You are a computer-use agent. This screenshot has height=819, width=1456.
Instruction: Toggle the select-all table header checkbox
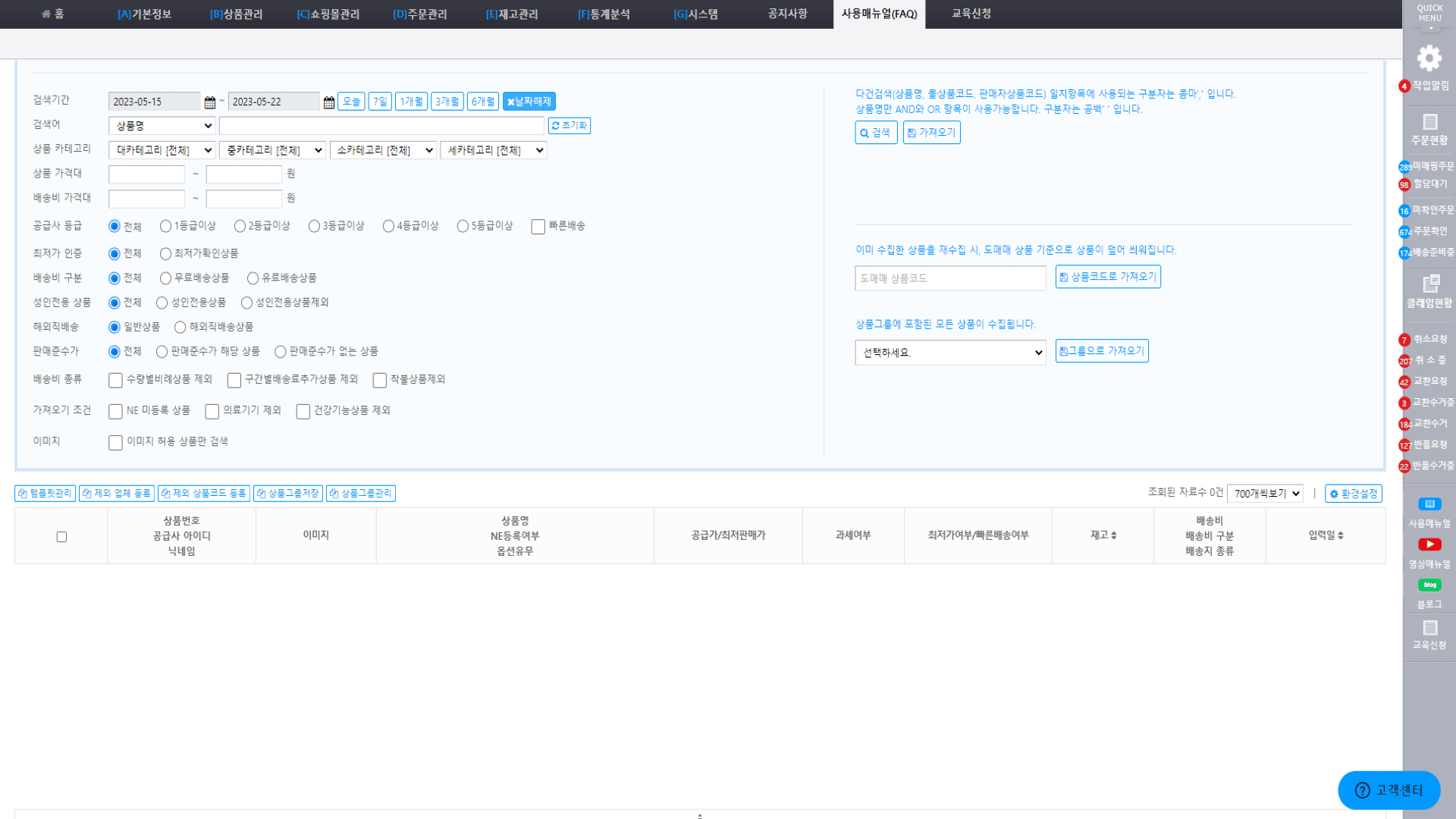(x=61, y=537)
